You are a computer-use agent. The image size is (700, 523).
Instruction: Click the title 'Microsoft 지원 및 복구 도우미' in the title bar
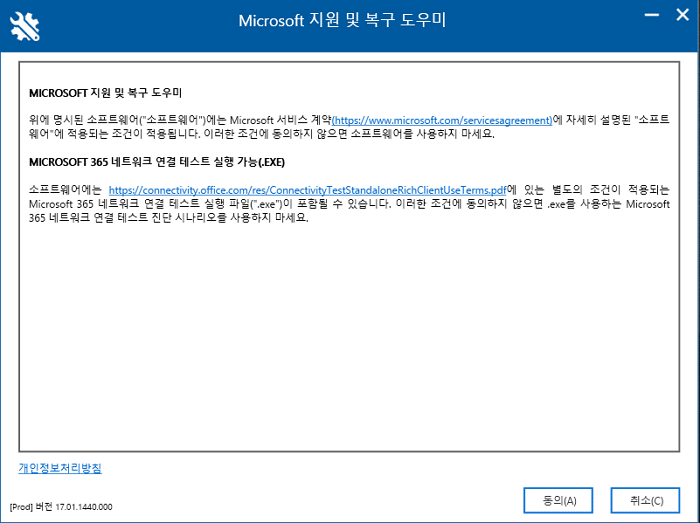tap(342, 21)
